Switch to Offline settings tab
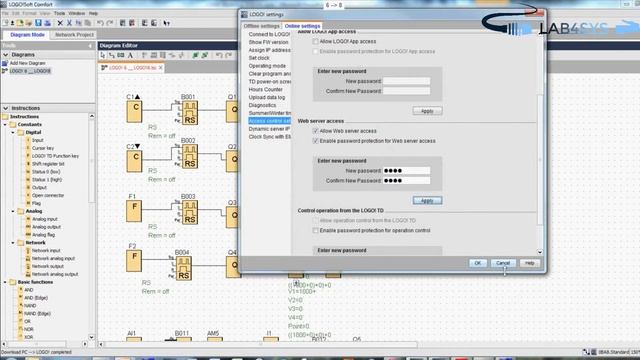Viewport: 640px width, 360px height. [262, 26]
